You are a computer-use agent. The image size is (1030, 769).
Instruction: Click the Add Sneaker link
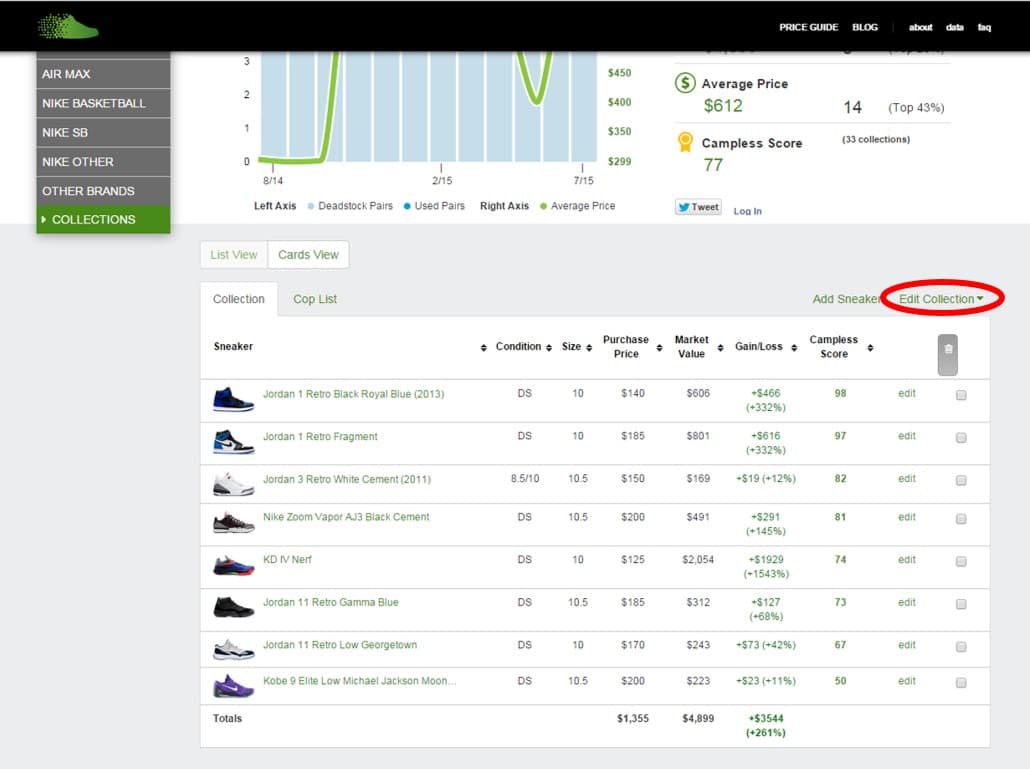(x=846, y=299)
